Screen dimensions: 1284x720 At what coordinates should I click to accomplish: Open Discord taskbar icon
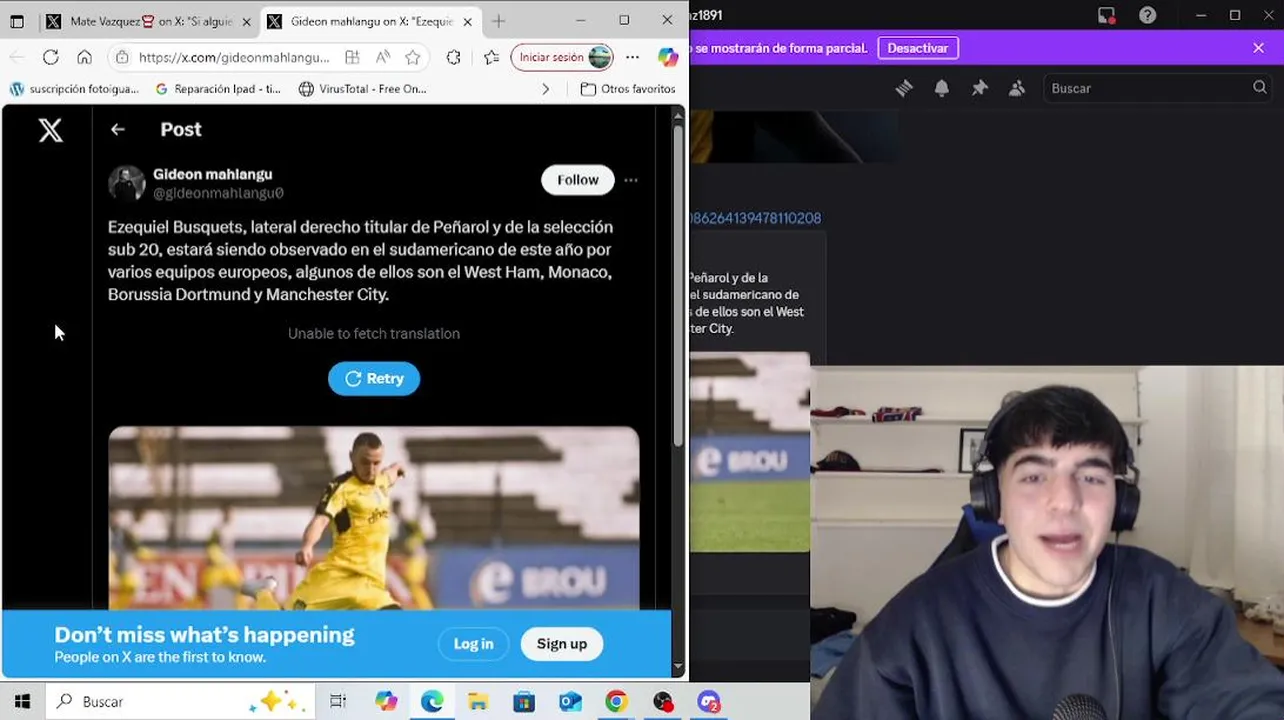click(x=709, y=702)
